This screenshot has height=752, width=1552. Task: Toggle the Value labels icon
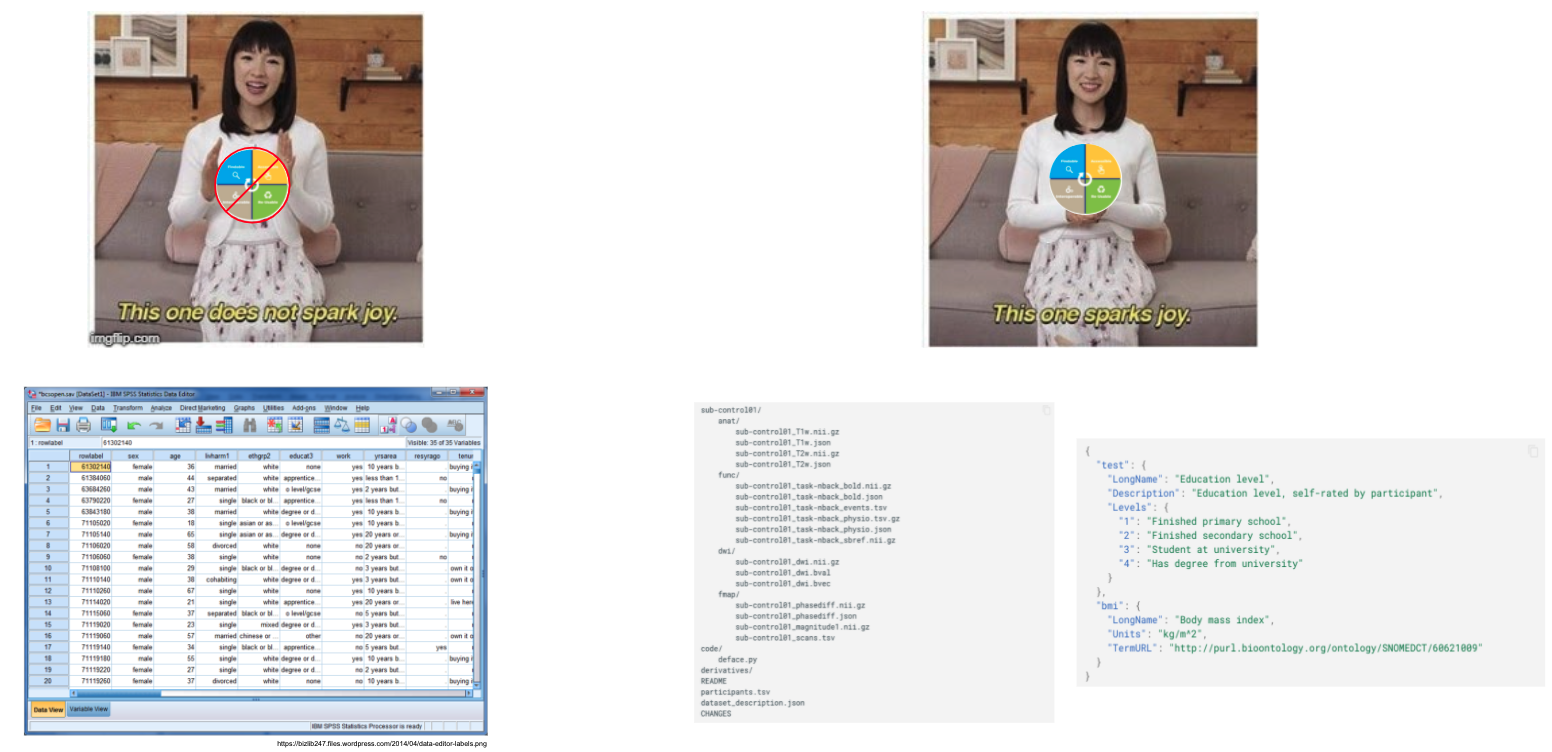pos(389,425)
